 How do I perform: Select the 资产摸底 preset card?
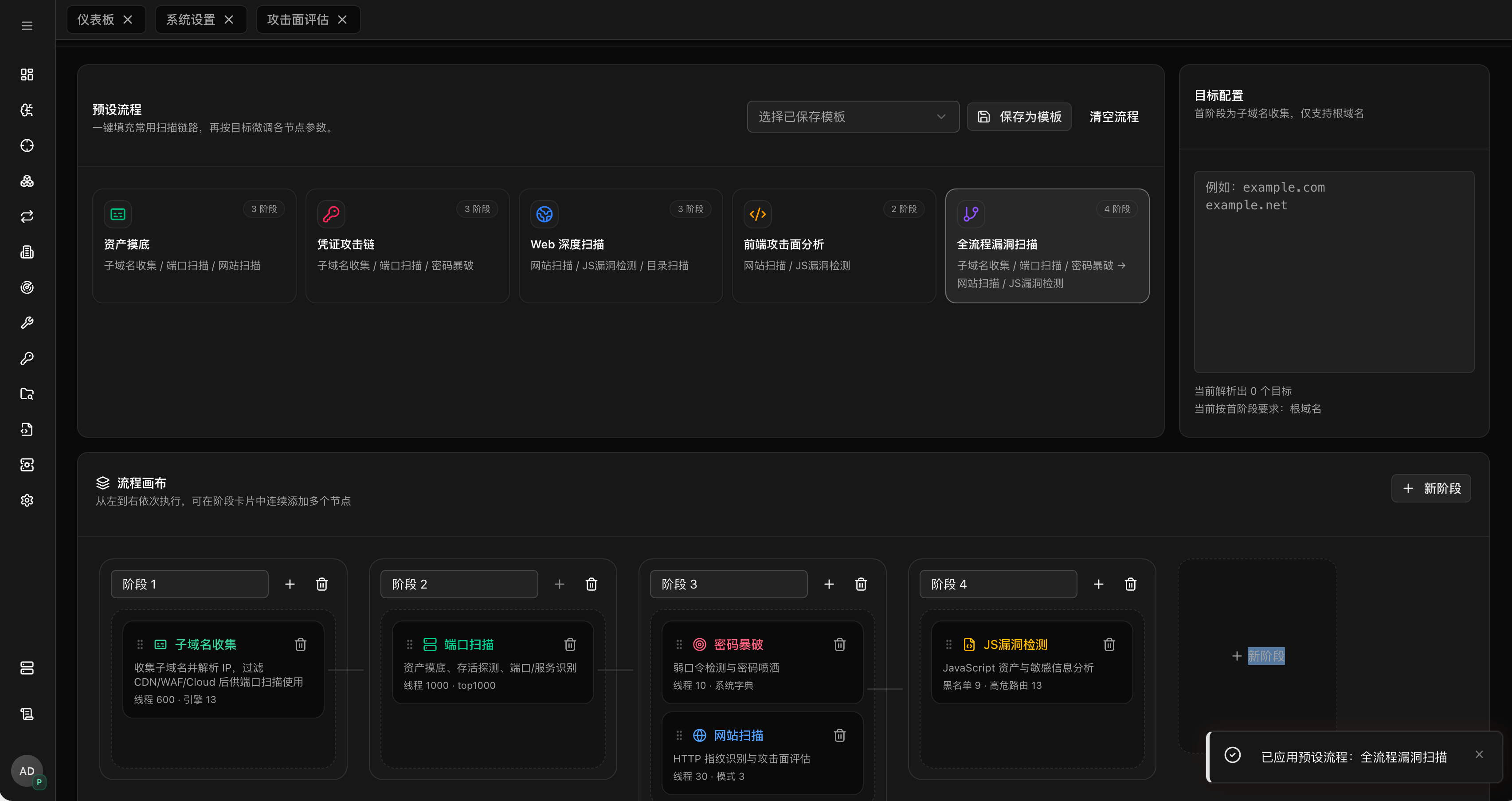pyautogui.click(x=194, y=246)
